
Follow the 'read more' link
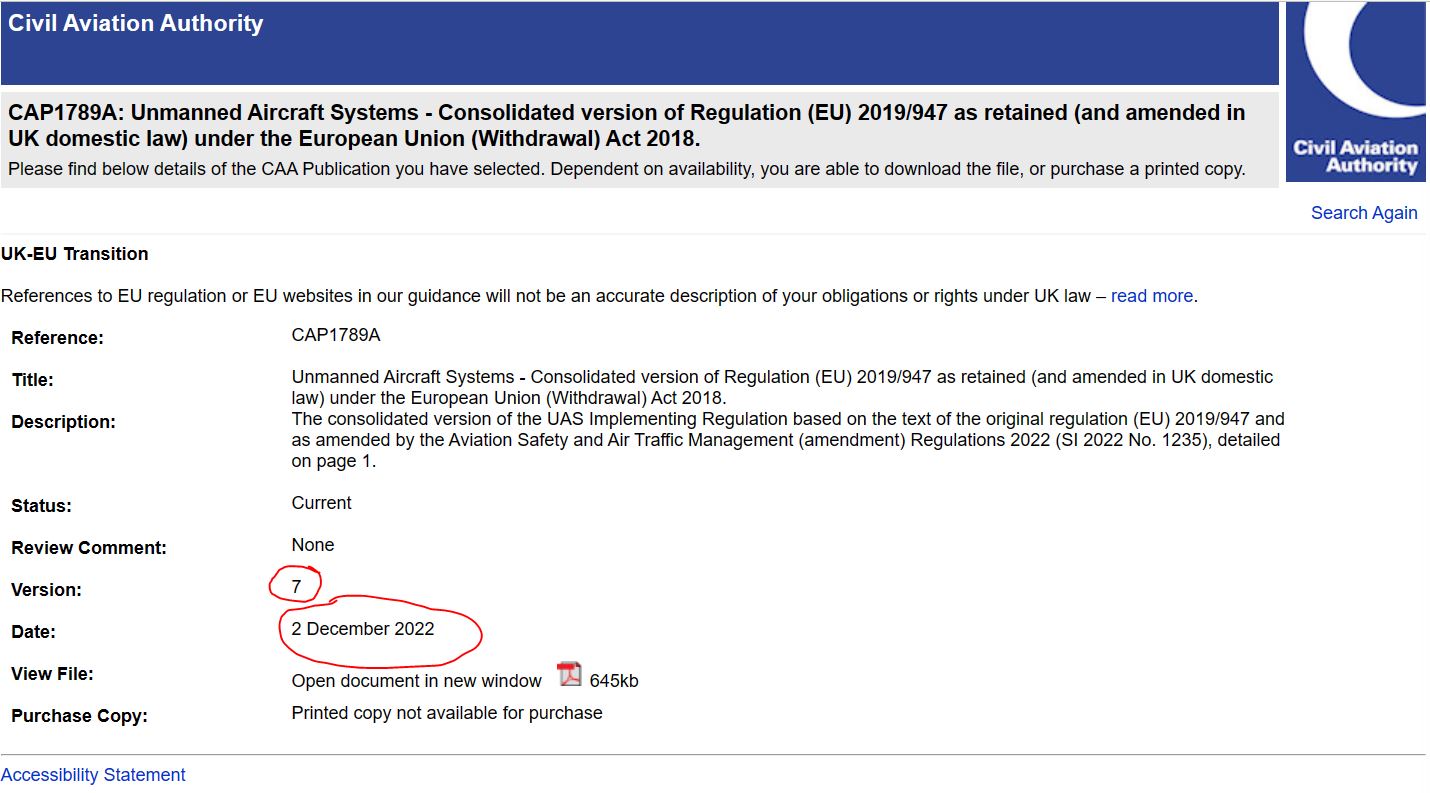[x=1151, y=296]
